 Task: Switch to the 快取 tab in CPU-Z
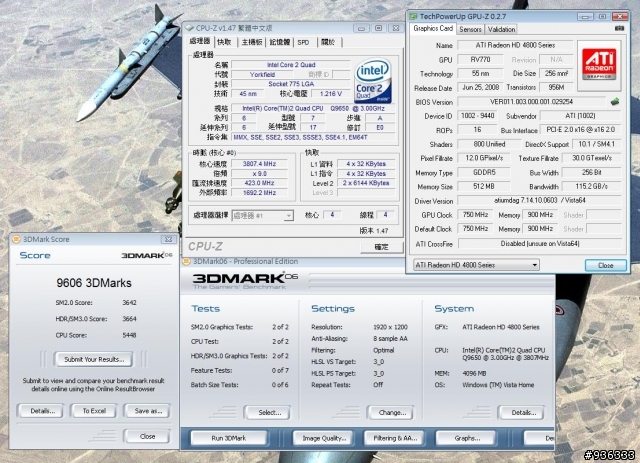pyautogui.click(x=224, y=42)
